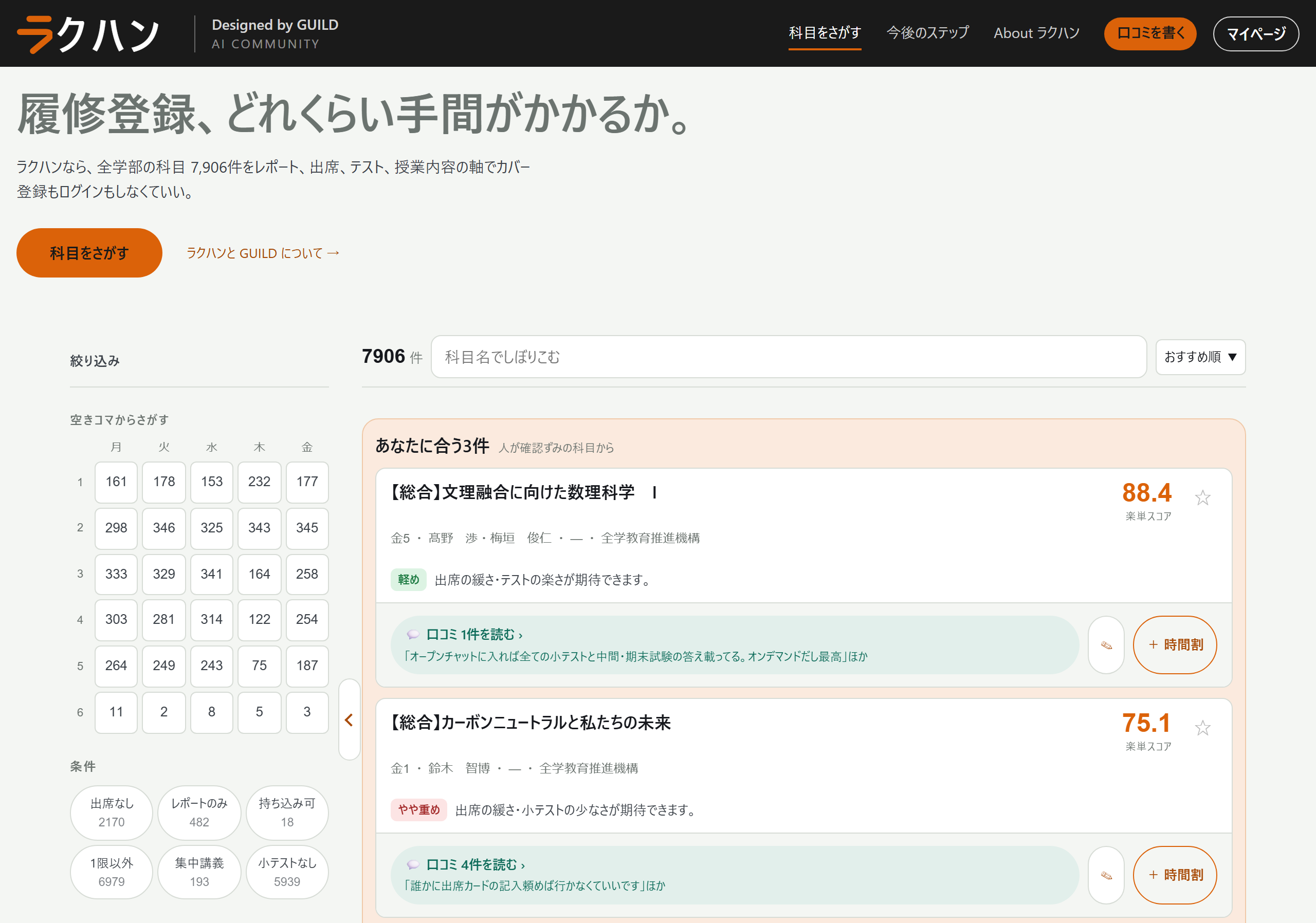Screen dimensions: 1316x923
Task: Select Friday period 5 slot showing 187
Action: [x=307, y=666]
